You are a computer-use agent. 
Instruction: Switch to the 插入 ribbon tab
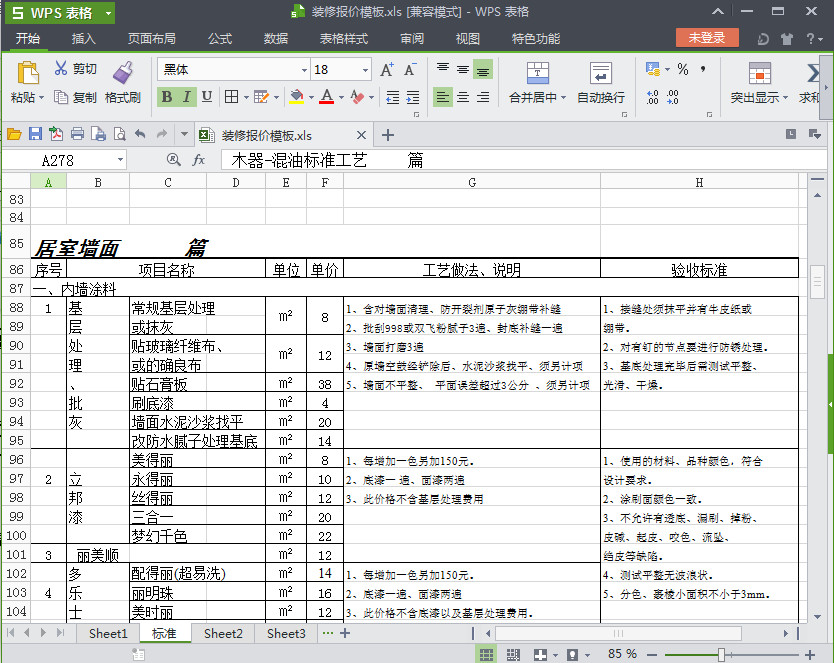83,39
